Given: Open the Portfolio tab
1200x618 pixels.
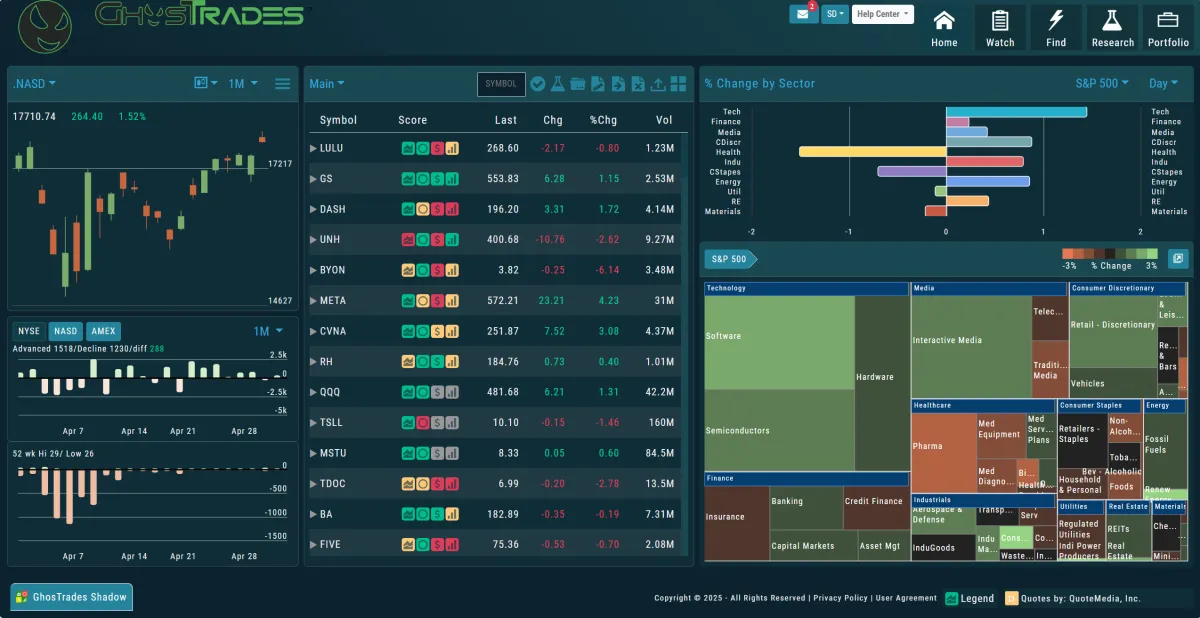Looking at the screenshot, I should (1169, 28).
